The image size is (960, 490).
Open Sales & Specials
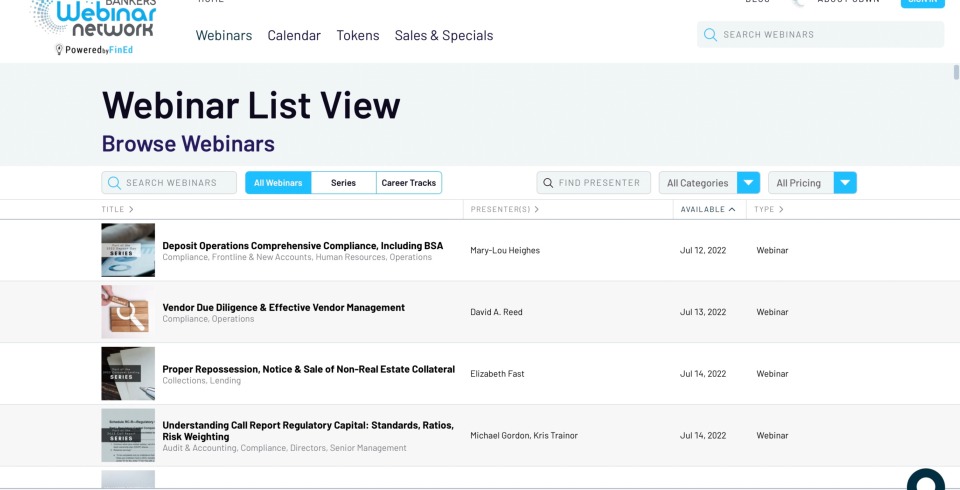pyautogui.click(x=444, y=35)
